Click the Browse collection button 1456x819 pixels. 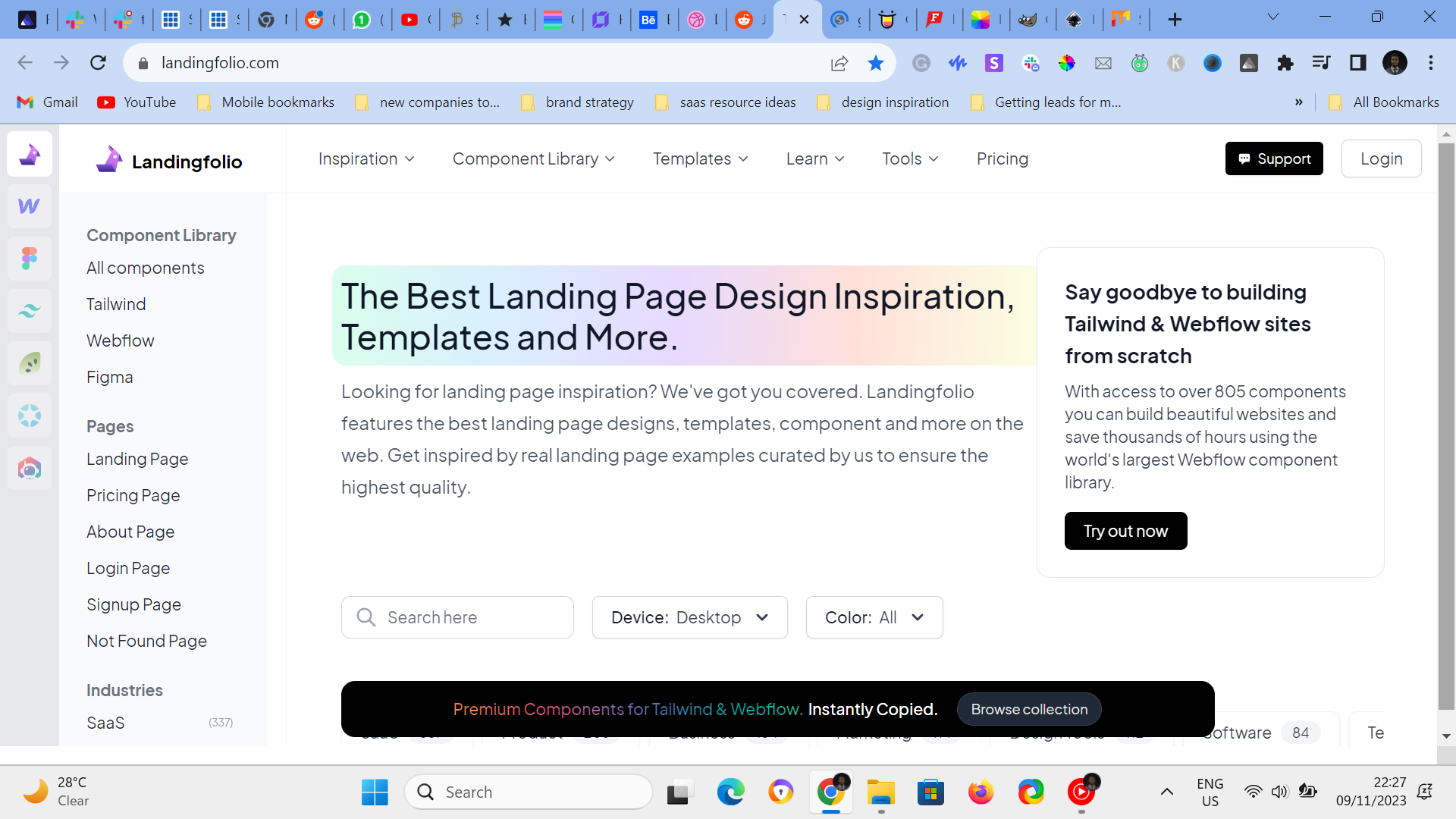tap(1029, 709)
